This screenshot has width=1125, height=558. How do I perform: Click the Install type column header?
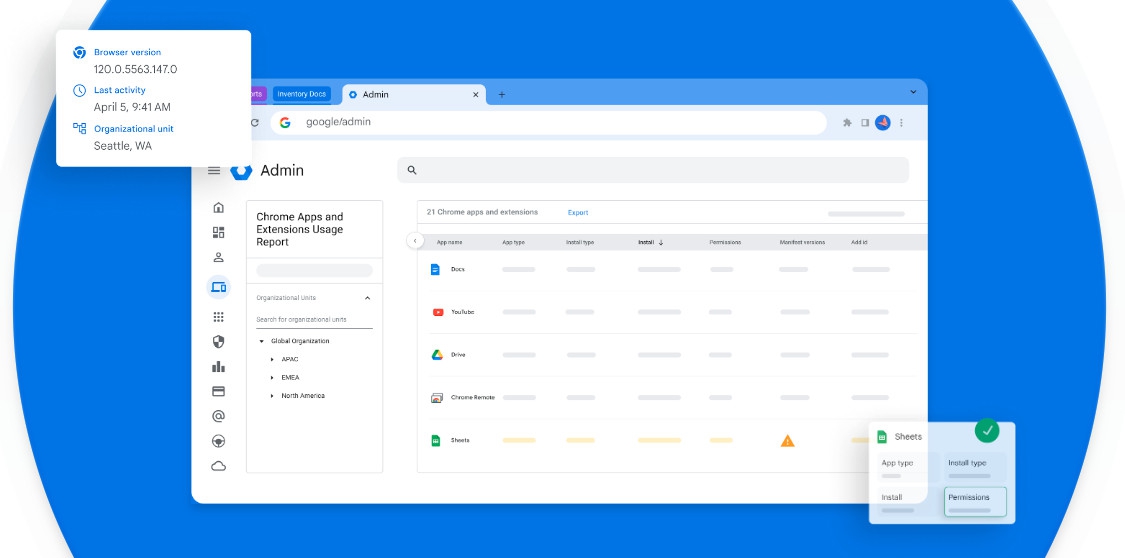(x=580, y=242)
